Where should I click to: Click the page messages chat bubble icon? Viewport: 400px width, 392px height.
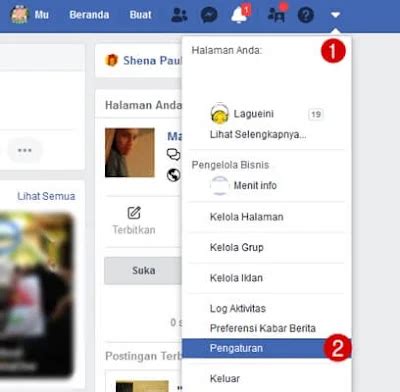pyautogui.click(x=173, y=155)
